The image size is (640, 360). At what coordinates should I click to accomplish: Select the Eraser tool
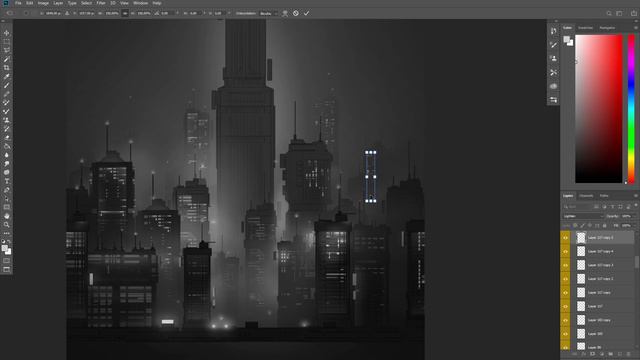(x=7, y=138)
